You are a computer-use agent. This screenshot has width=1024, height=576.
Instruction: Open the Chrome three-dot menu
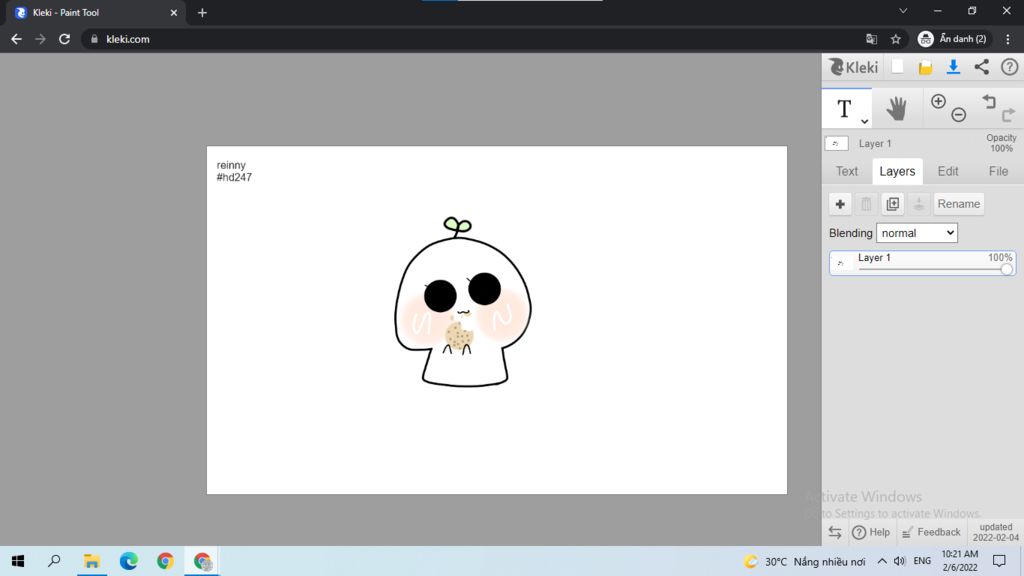click(x=1008, y=39)
